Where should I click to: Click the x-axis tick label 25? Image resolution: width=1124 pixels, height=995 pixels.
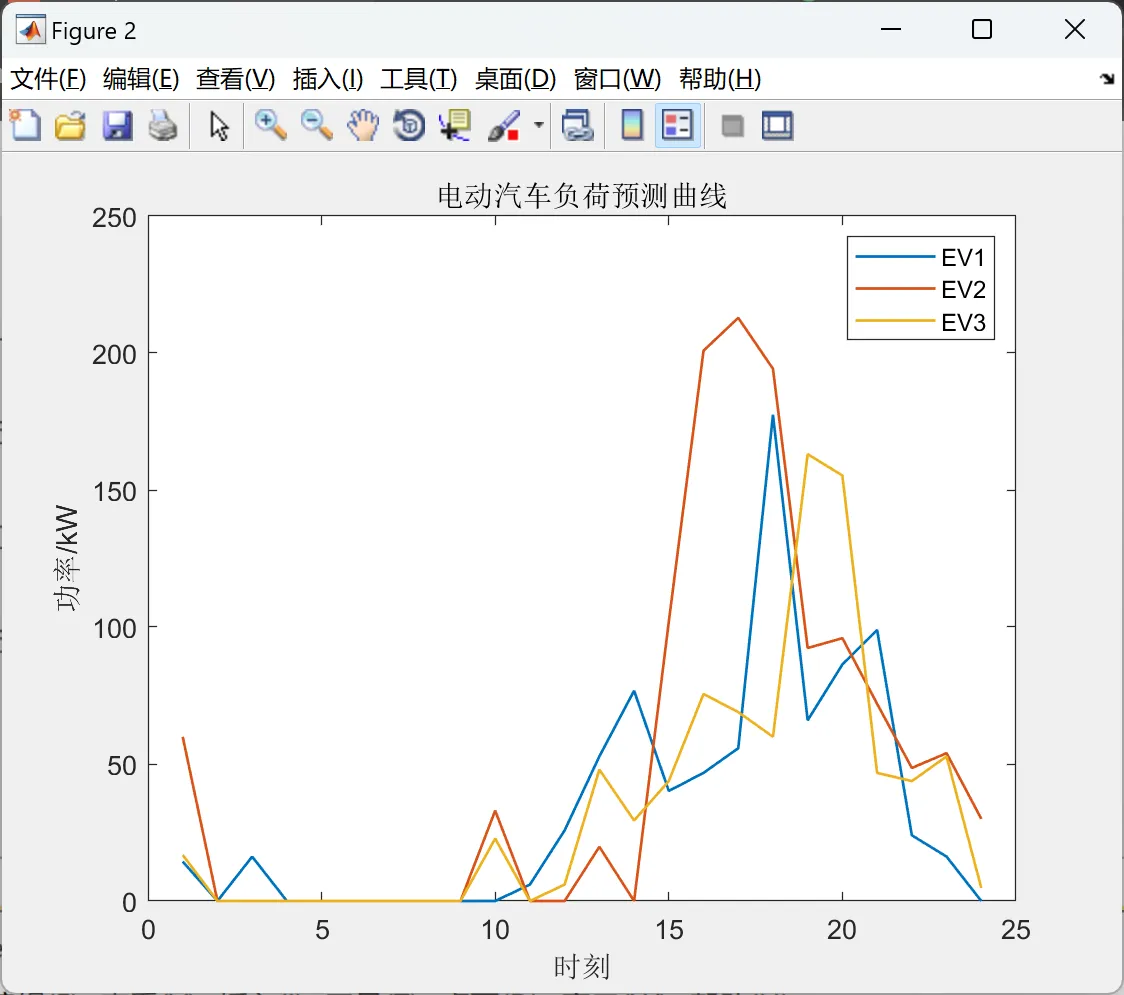coord(1016,930)
